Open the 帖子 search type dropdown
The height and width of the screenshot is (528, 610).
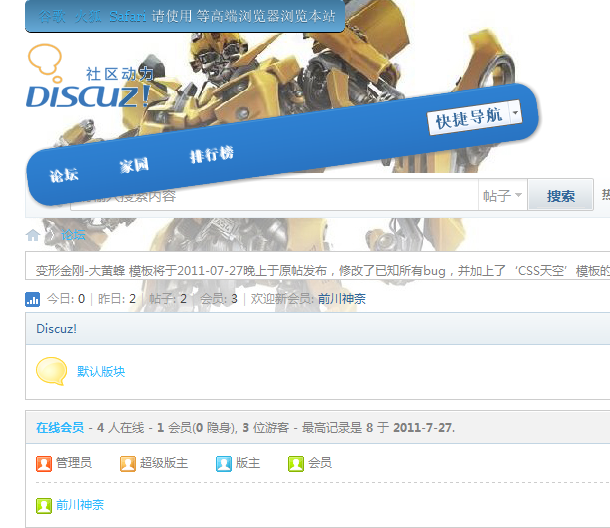point(502,195)
